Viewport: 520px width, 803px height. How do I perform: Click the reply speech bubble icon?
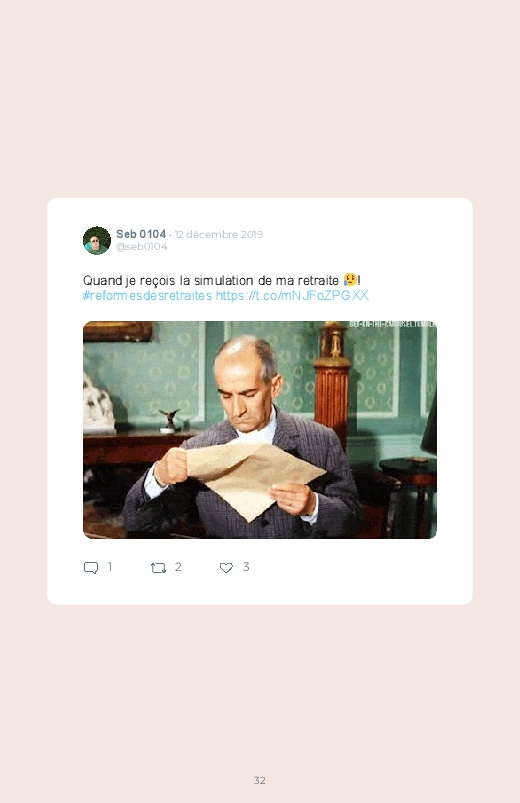pos(91,567)
